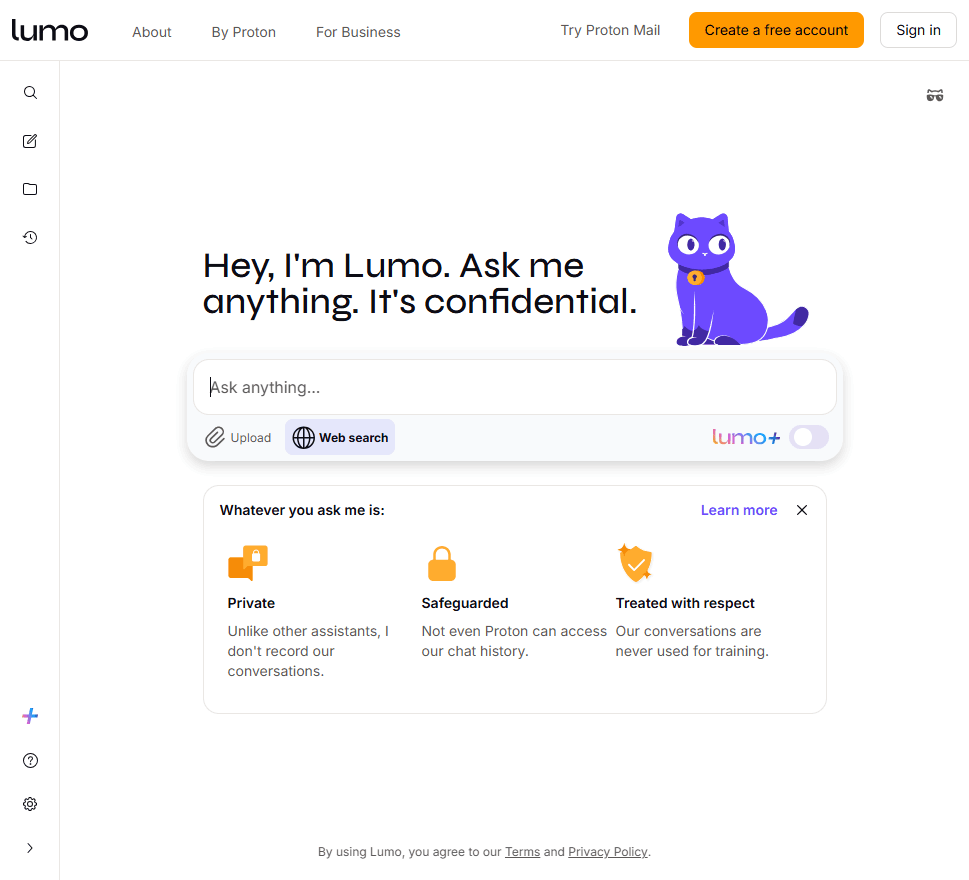This screenshot has width=969, height=880.
Task: Click the Ask anything input field
Action: [514, 387]
